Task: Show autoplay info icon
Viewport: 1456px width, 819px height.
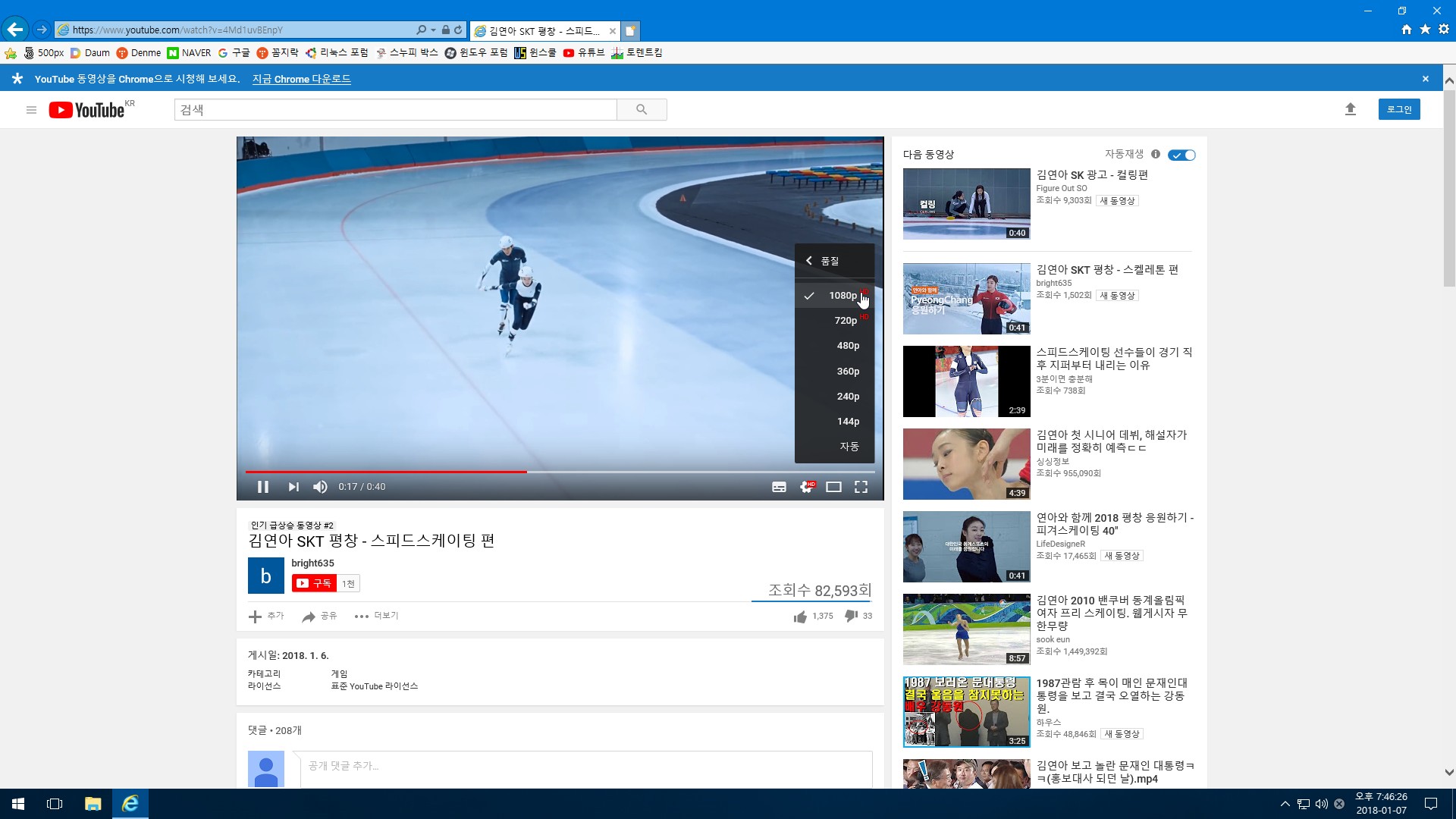Action: click(1155, 154)
